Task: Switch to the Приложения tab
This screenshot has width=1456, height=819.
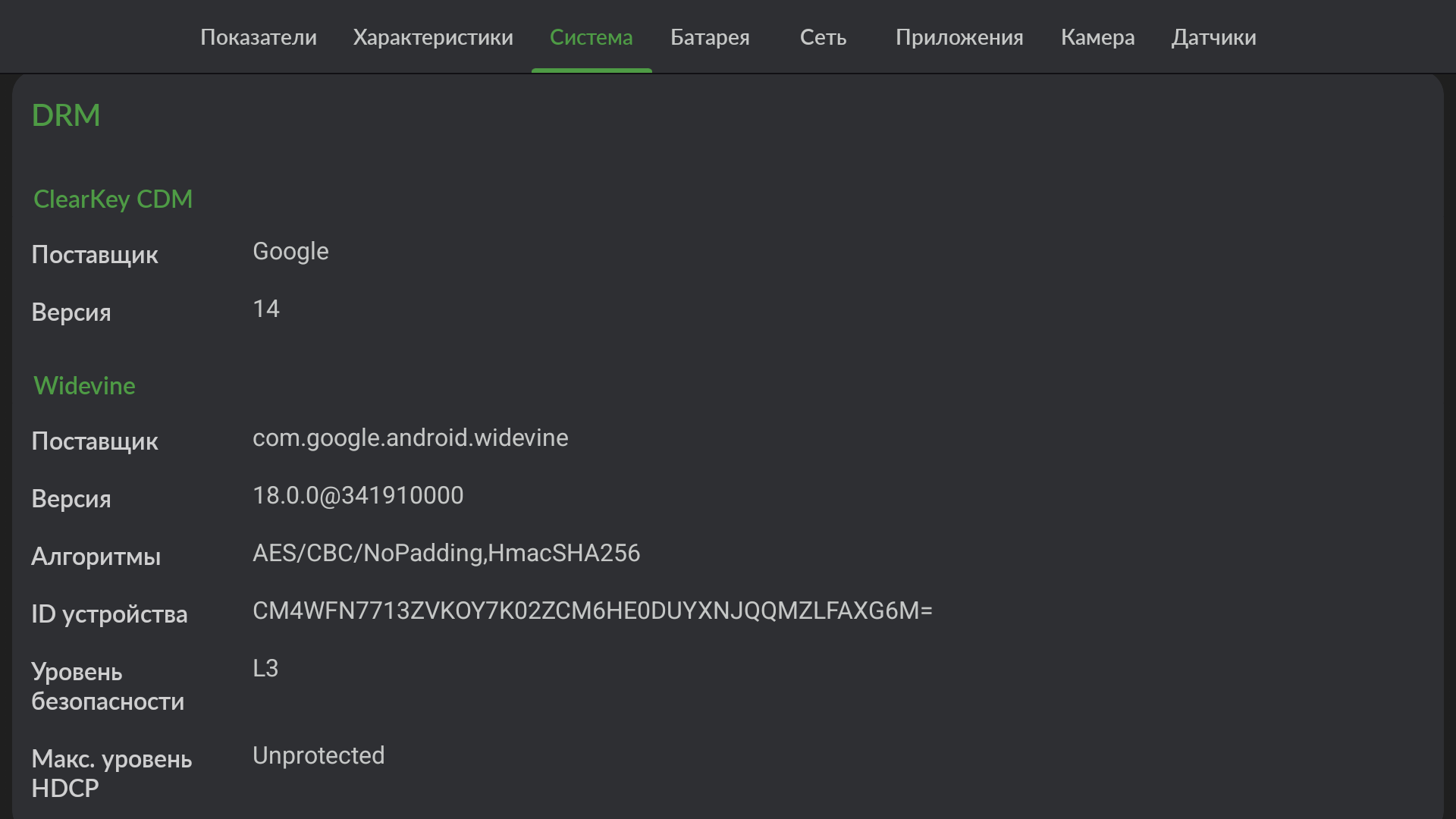Action: point(959,37)
